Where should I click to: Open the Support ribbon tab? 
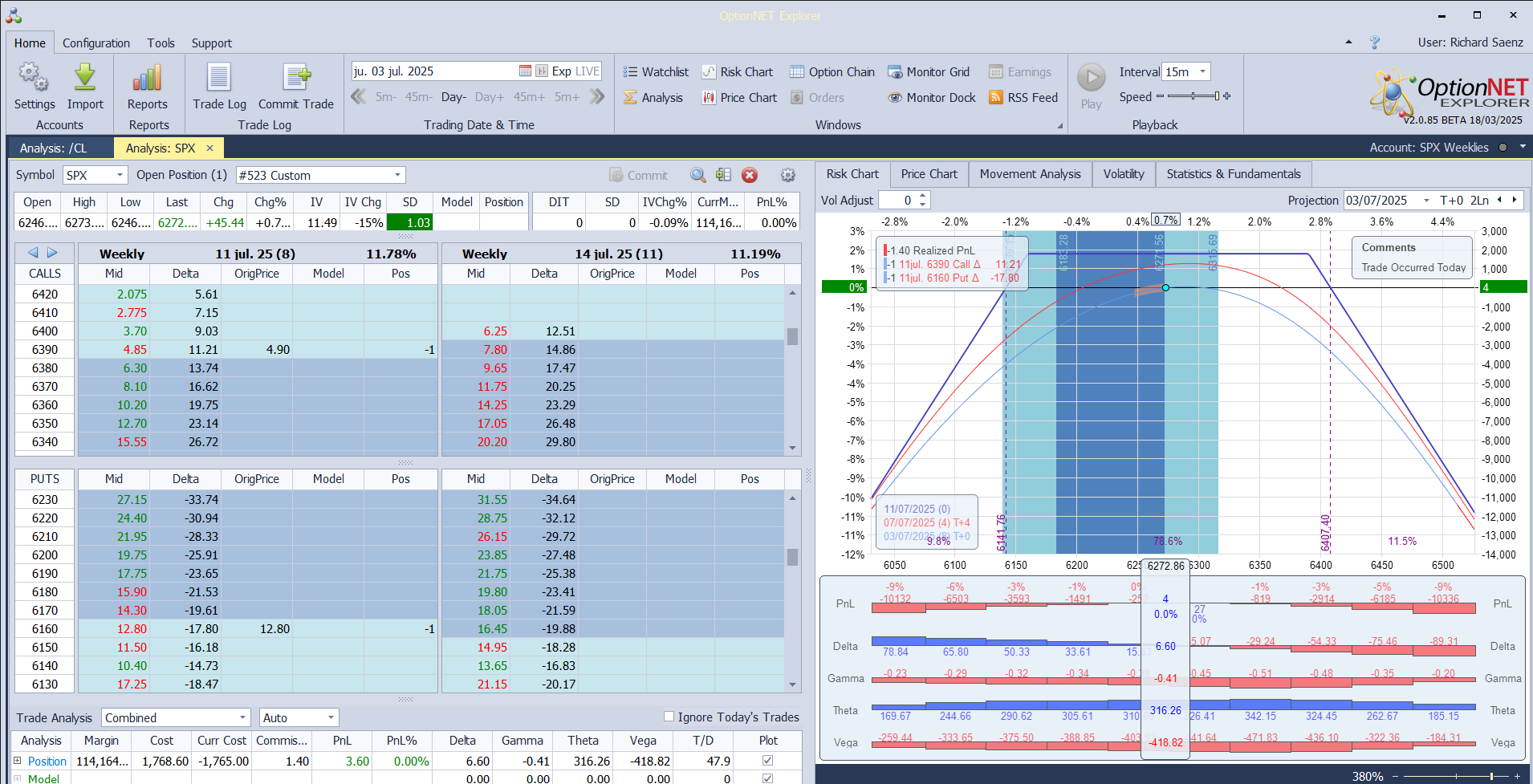[x=212, y=43]
